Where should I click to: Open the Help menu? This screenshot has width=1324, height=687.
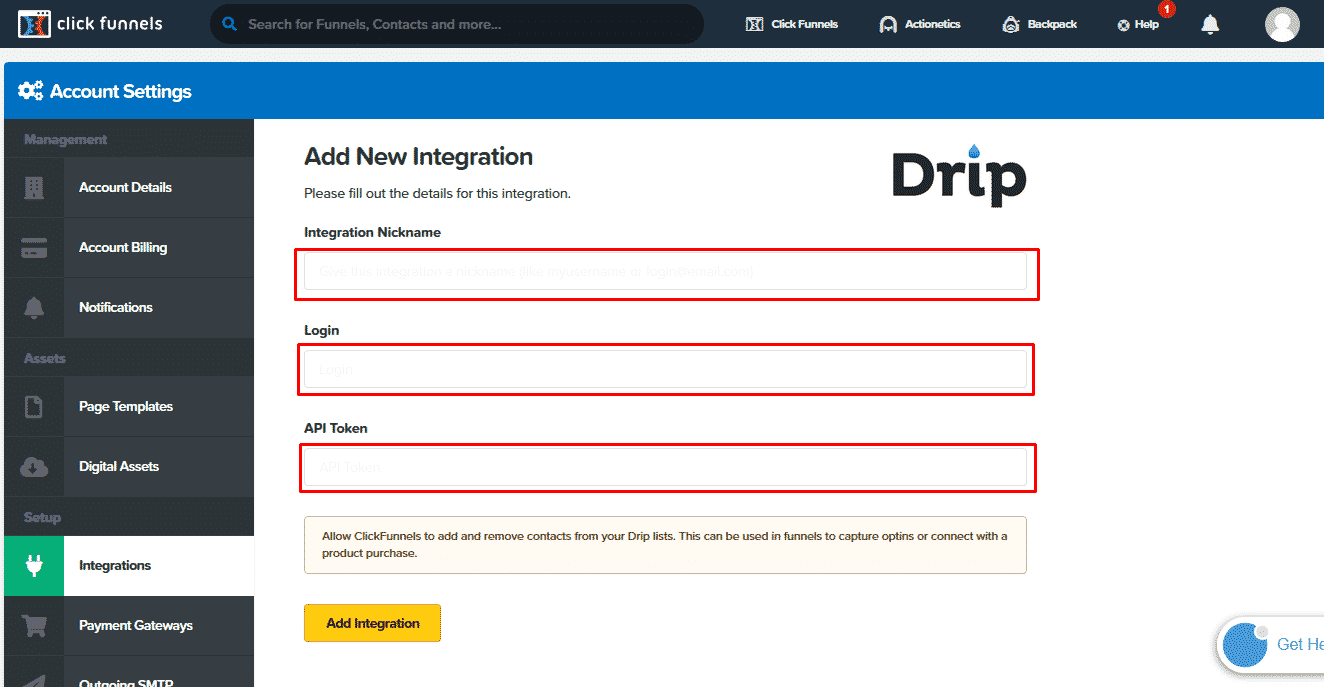1138,24
